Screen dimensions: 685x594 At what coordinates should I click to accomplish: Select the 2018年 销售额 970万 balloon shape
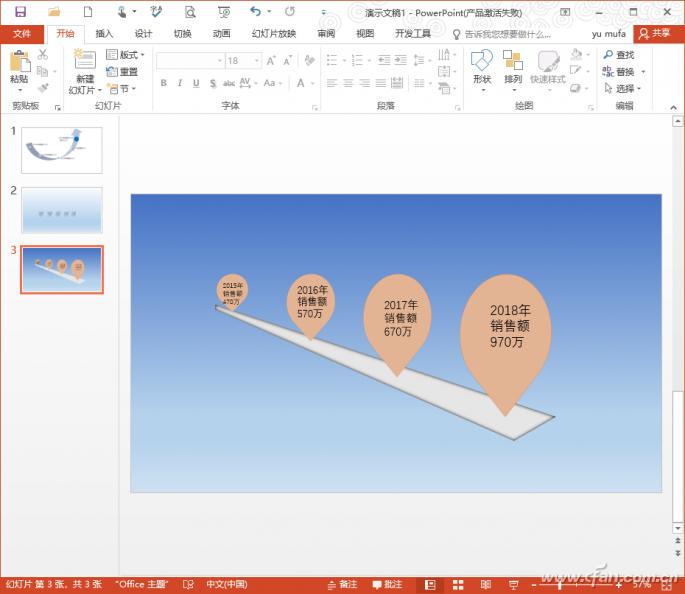(x=506, y=345)
